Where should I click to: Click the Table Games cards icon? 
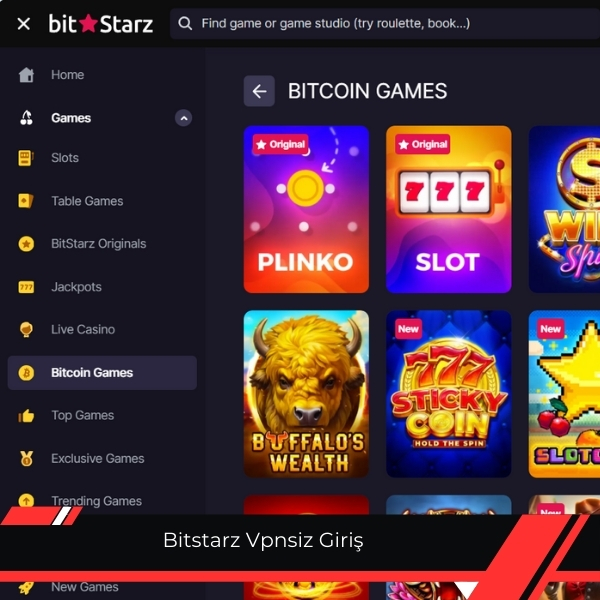[x=26, y=201]
